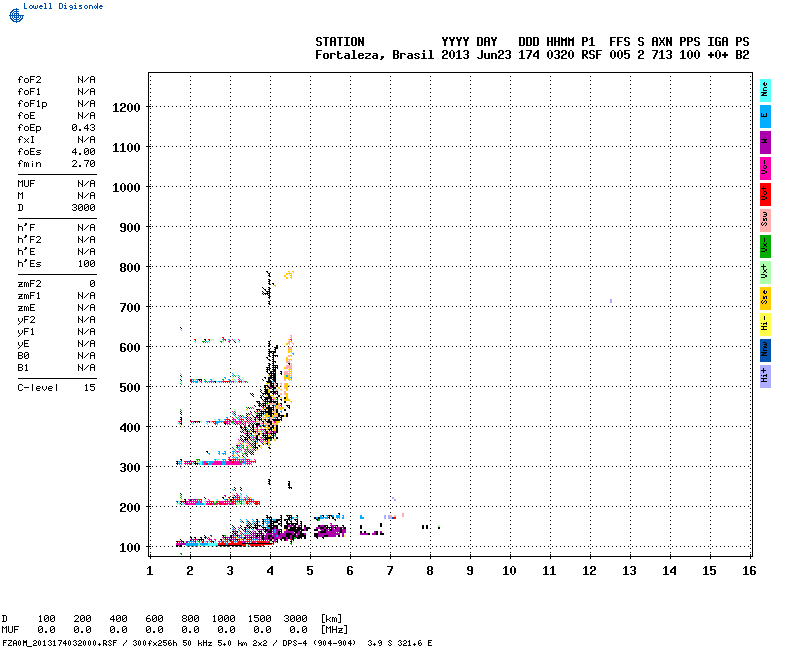Click the Lowell Digisonde globe logo
Screen dimensions: 800x650
click(x=16, y=16)
